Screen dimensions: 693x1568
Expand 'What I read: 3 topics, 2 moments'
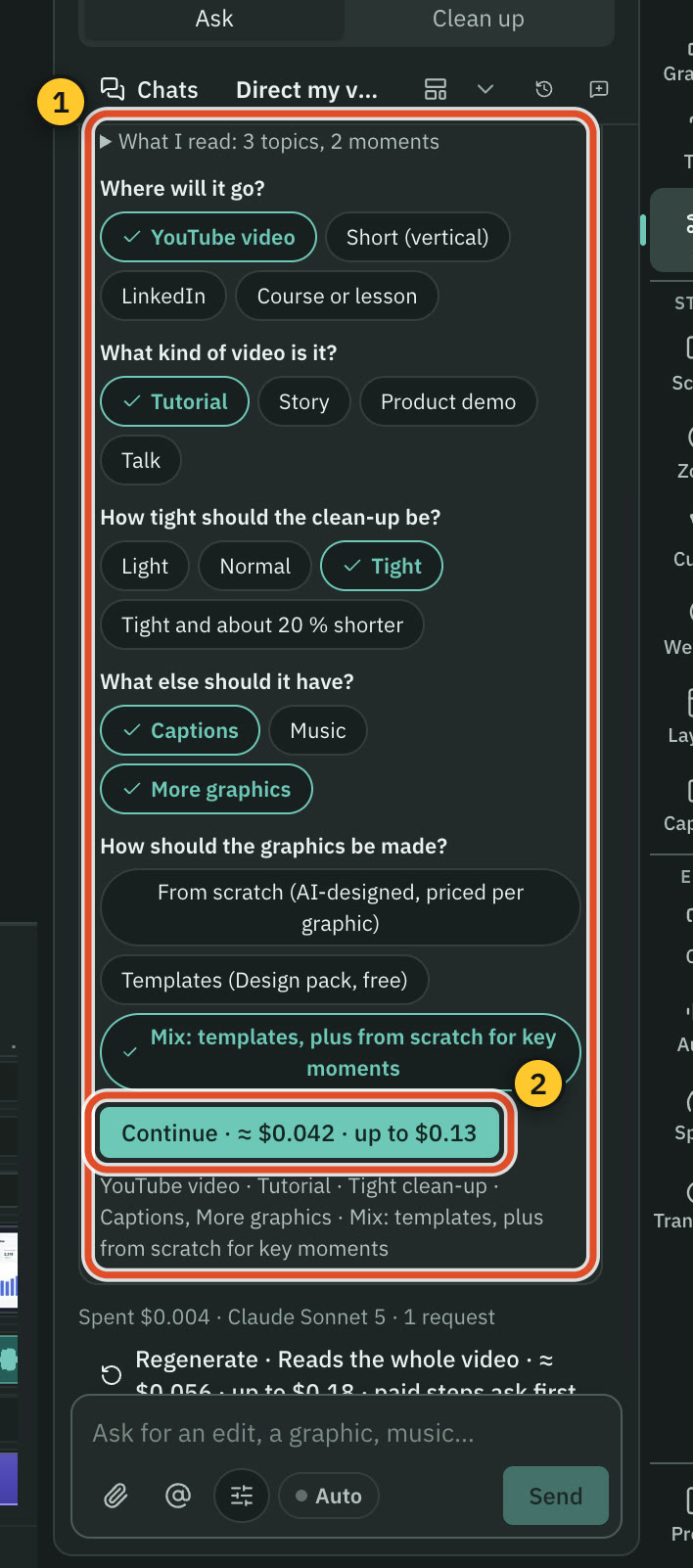pos(269,142)
